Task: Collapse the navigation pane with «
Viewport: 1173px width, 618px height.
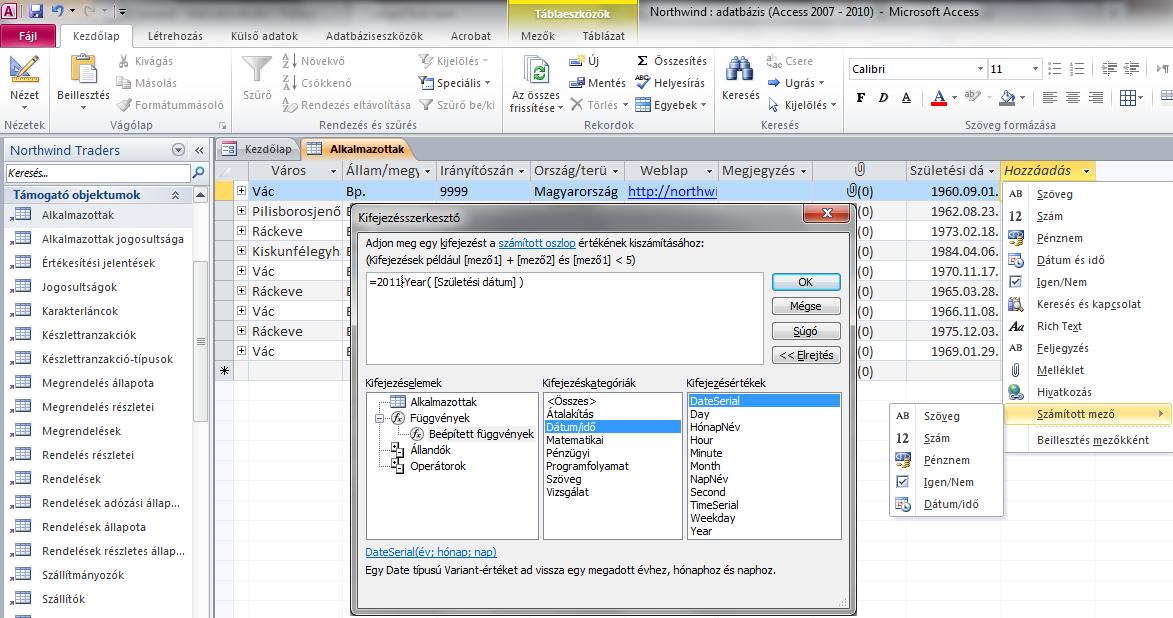Action: click(200, 150)
